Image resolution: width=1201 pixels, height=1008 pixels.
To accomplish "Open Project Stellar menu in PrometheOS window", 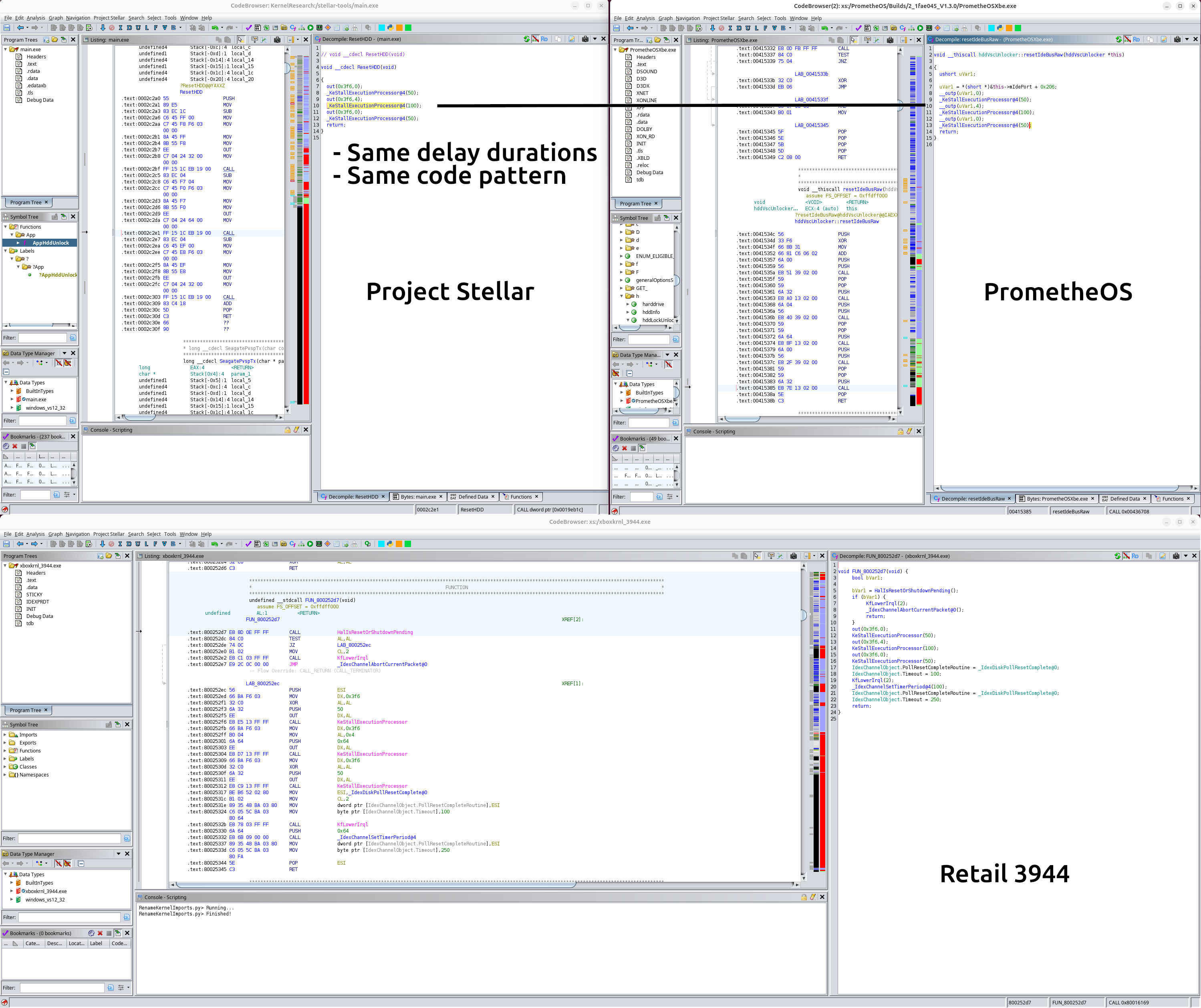I will point(719,18).
